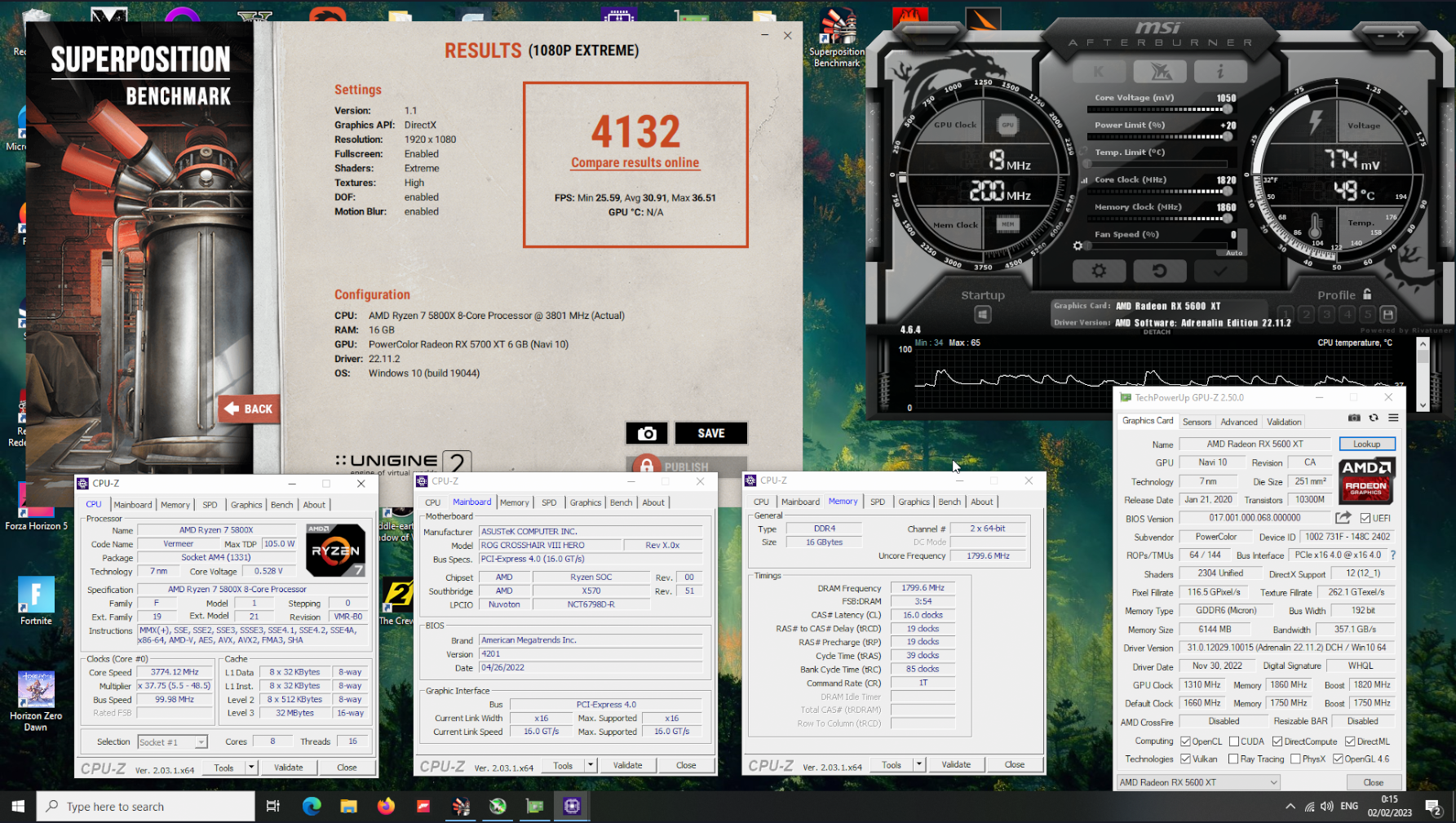Switch to the Advanced tab in GPU-Z
The width and height of the screenshot is (1456, 823).
pyautogui.click(x=1238, y=422)
